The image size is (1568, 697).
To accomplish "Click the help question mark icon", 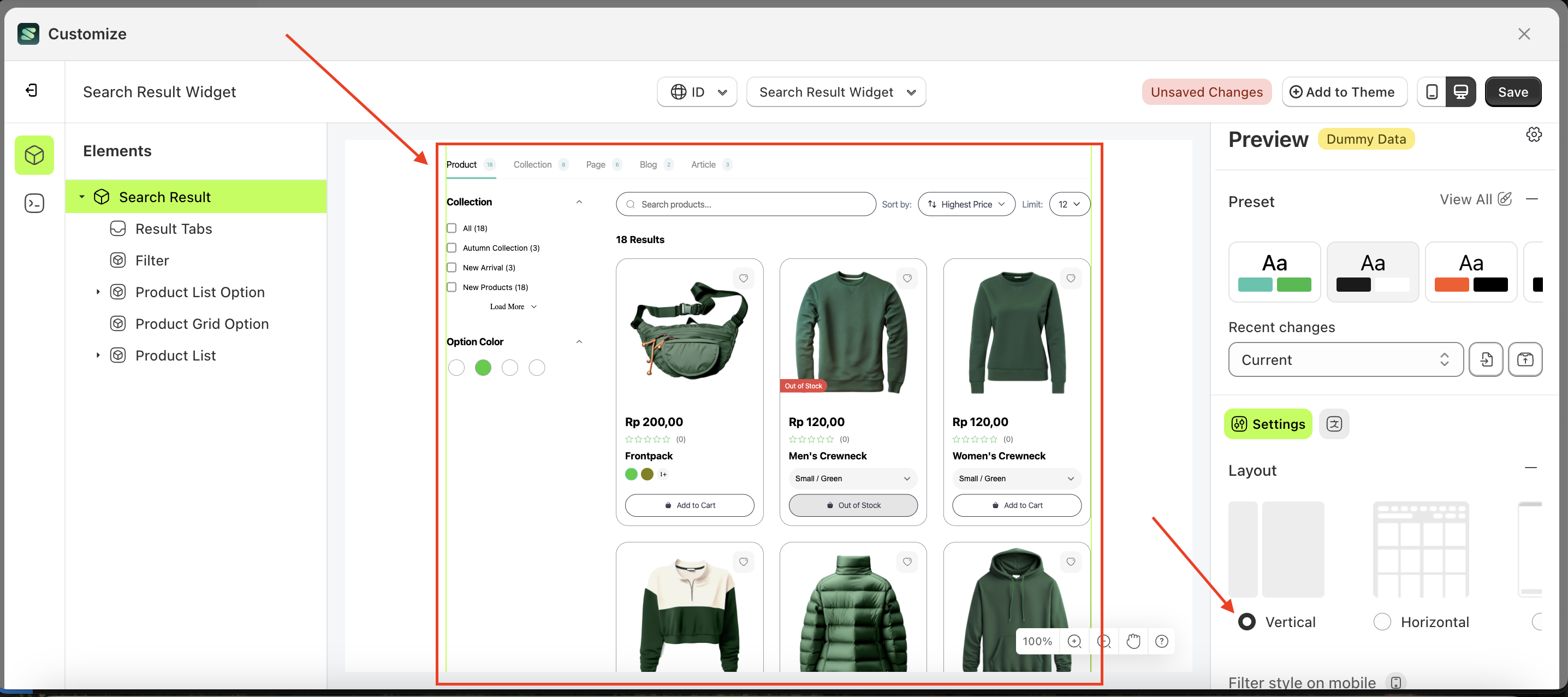I will pyautogui.click(x=1161, y=641).
